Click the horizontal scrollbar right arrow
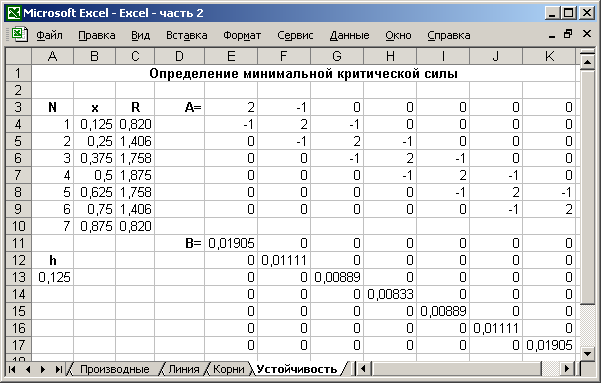Screen dimensions: 601x383 tap(567, 370)
